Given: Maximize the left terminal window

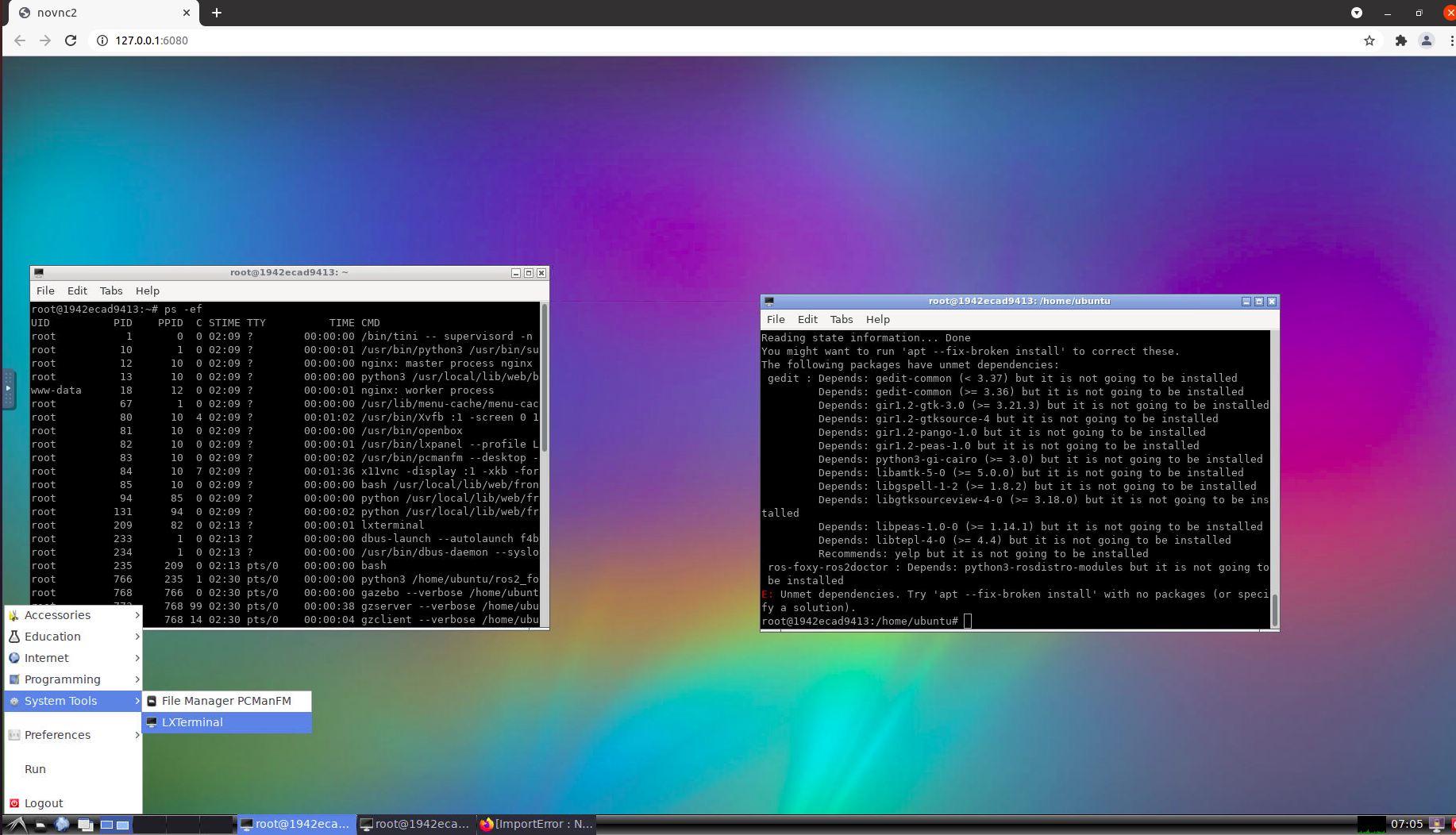Looking at the screenshot, I should pyautogui.click(x=529, y=273).
